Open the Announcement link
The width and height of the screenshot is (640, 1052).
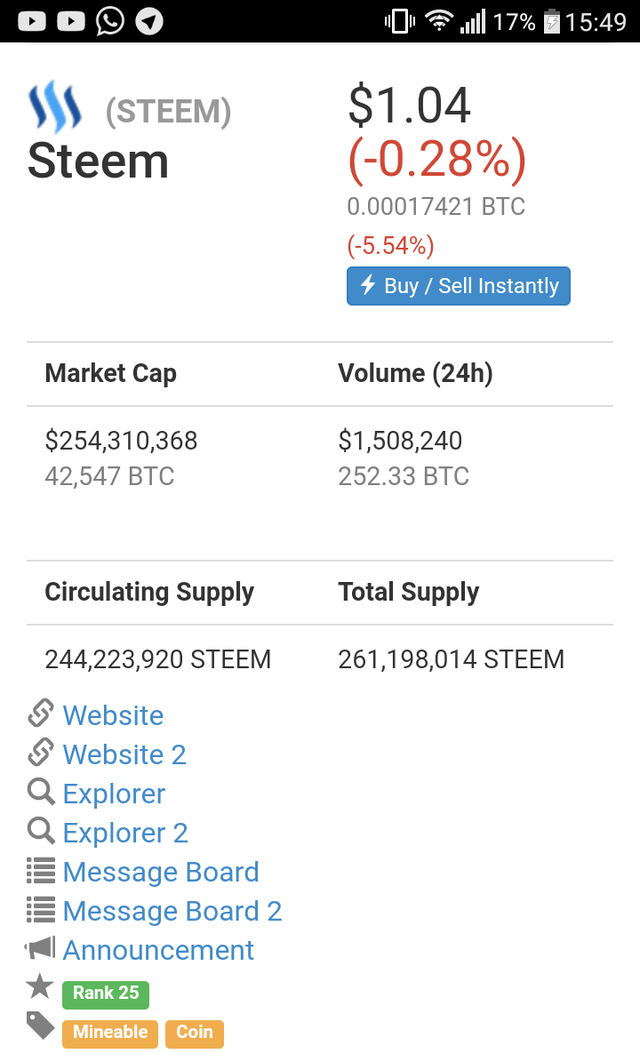[x=158, y=950]
